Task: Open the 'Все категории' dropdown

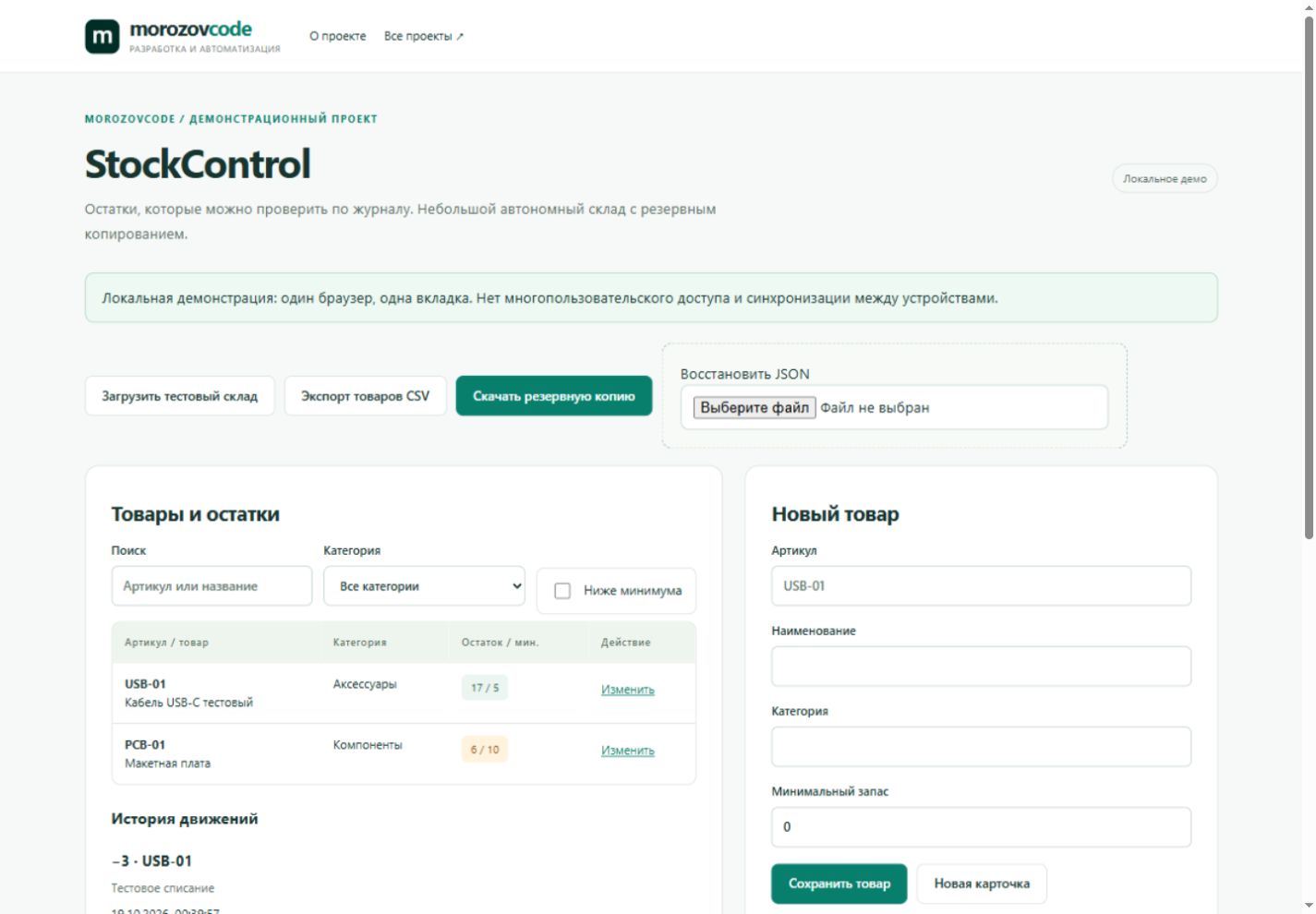Action: pyautogui.click(x=424, y=586)
